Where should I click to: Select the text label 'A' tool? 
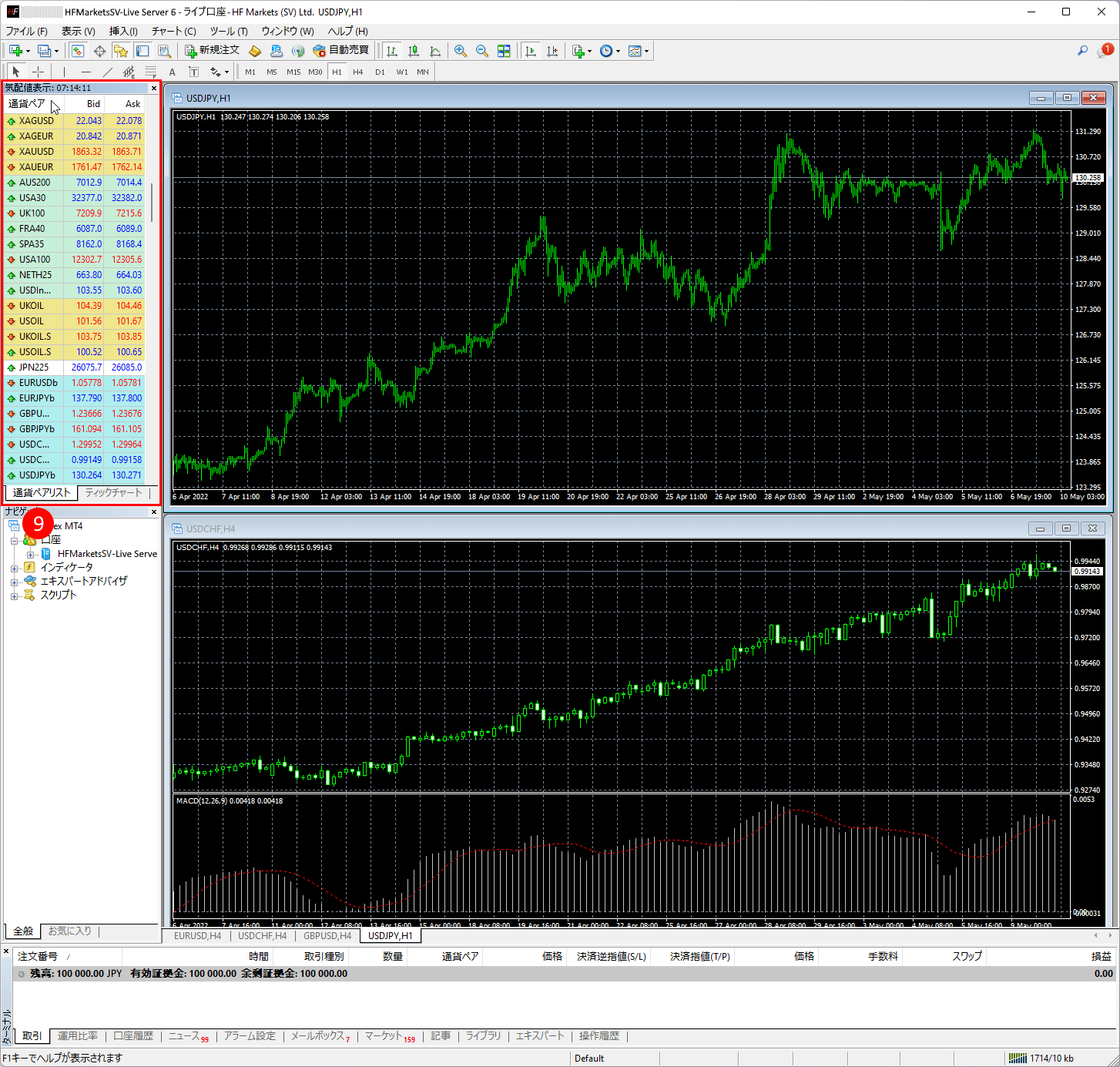172,72
